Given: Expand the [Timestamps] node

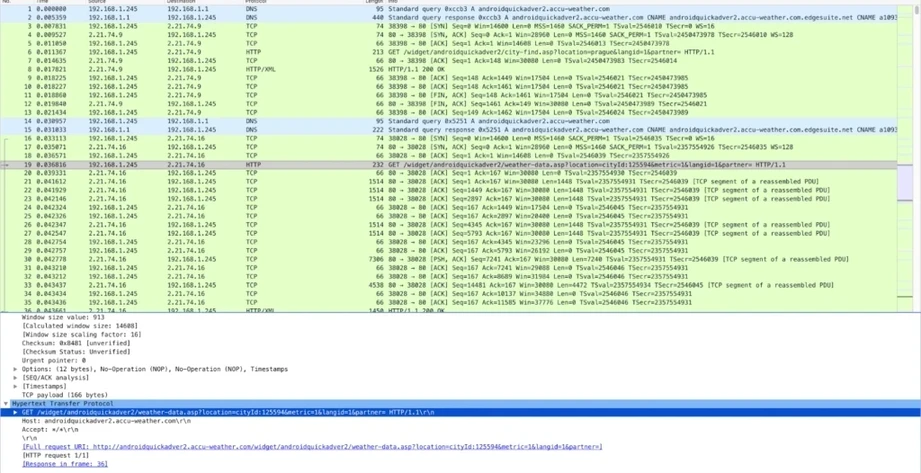Looking at the screenshot, I should click(x=15, y=387).
